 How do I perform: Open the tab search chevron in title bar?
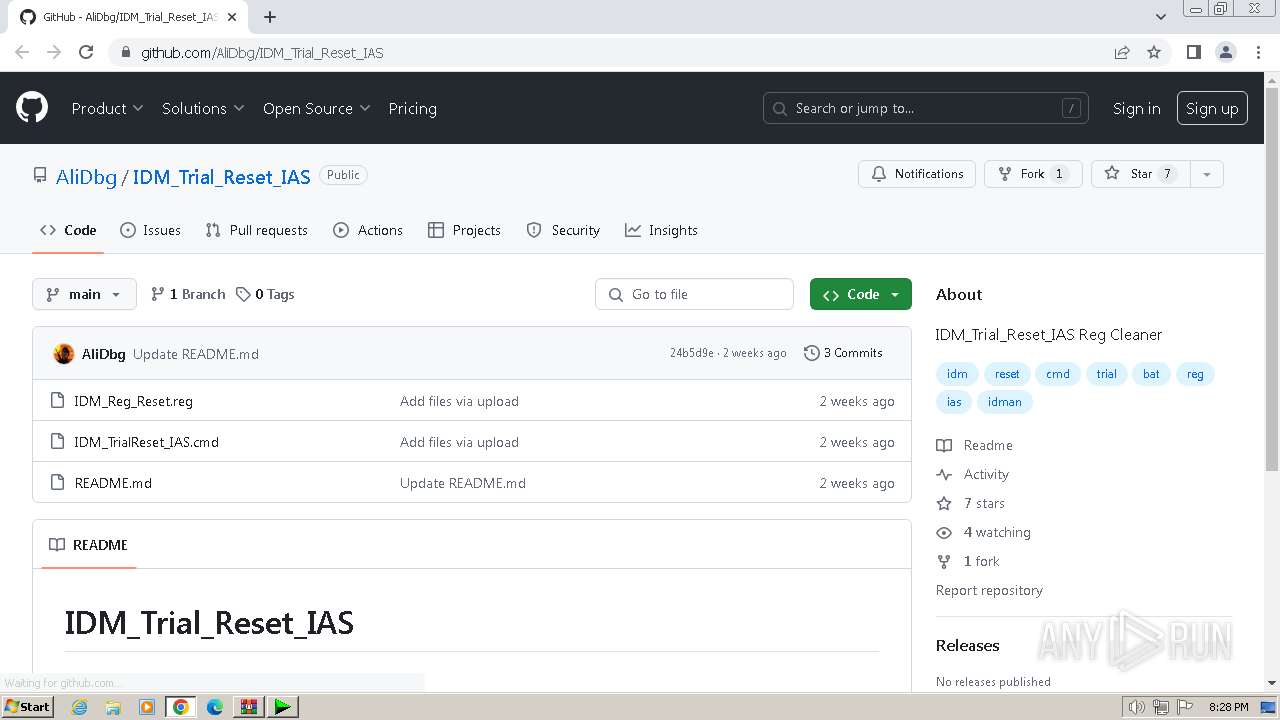coord(1161,17)
